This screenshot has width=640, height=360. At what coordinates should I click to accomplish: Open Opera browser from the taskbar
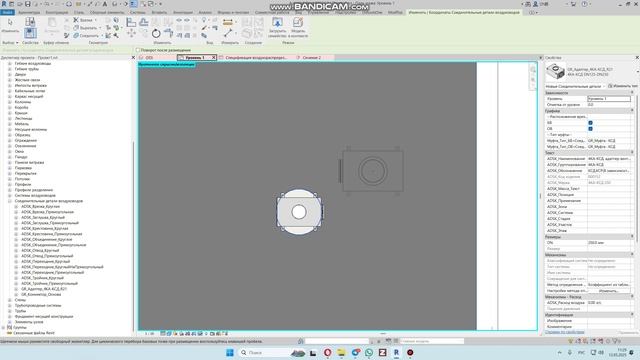click(x=327, y=352)
